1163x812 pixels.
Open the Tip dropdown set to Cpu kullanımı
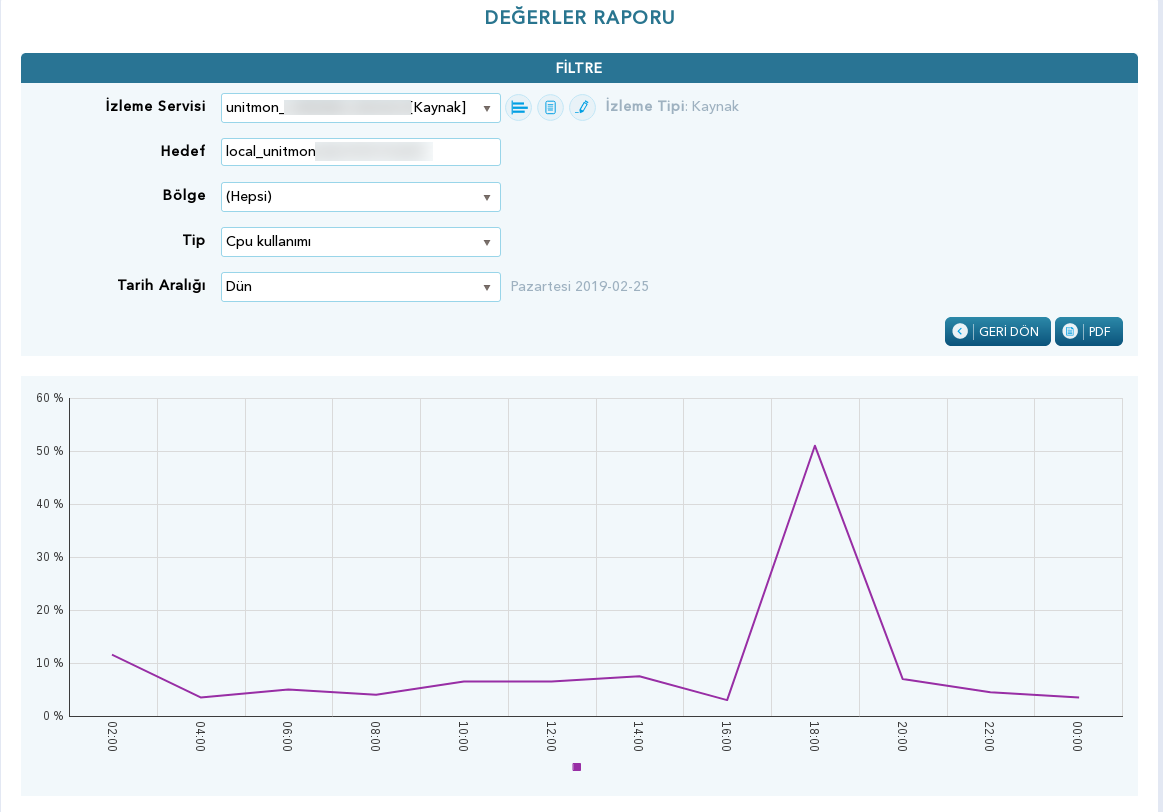tap(360, 242)
